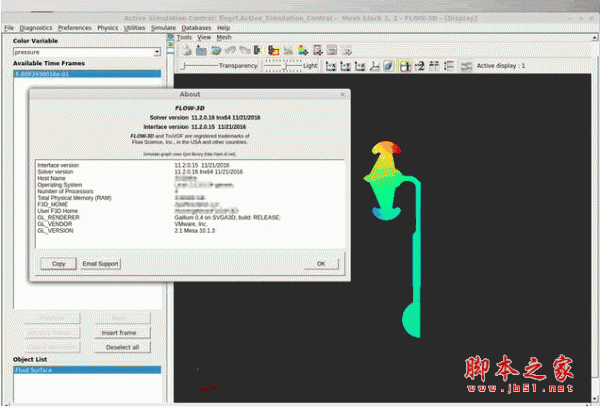
Task: Click the Active display : 1 label
Action: click(x=501, y=66)
